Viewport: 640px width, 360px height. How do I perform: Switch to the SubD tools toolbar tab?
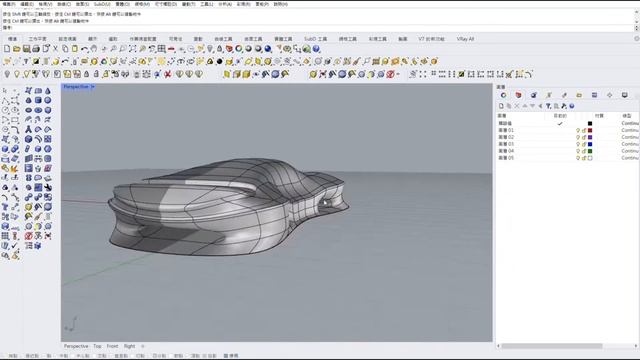pyautogui.click(x=315, y=39)
